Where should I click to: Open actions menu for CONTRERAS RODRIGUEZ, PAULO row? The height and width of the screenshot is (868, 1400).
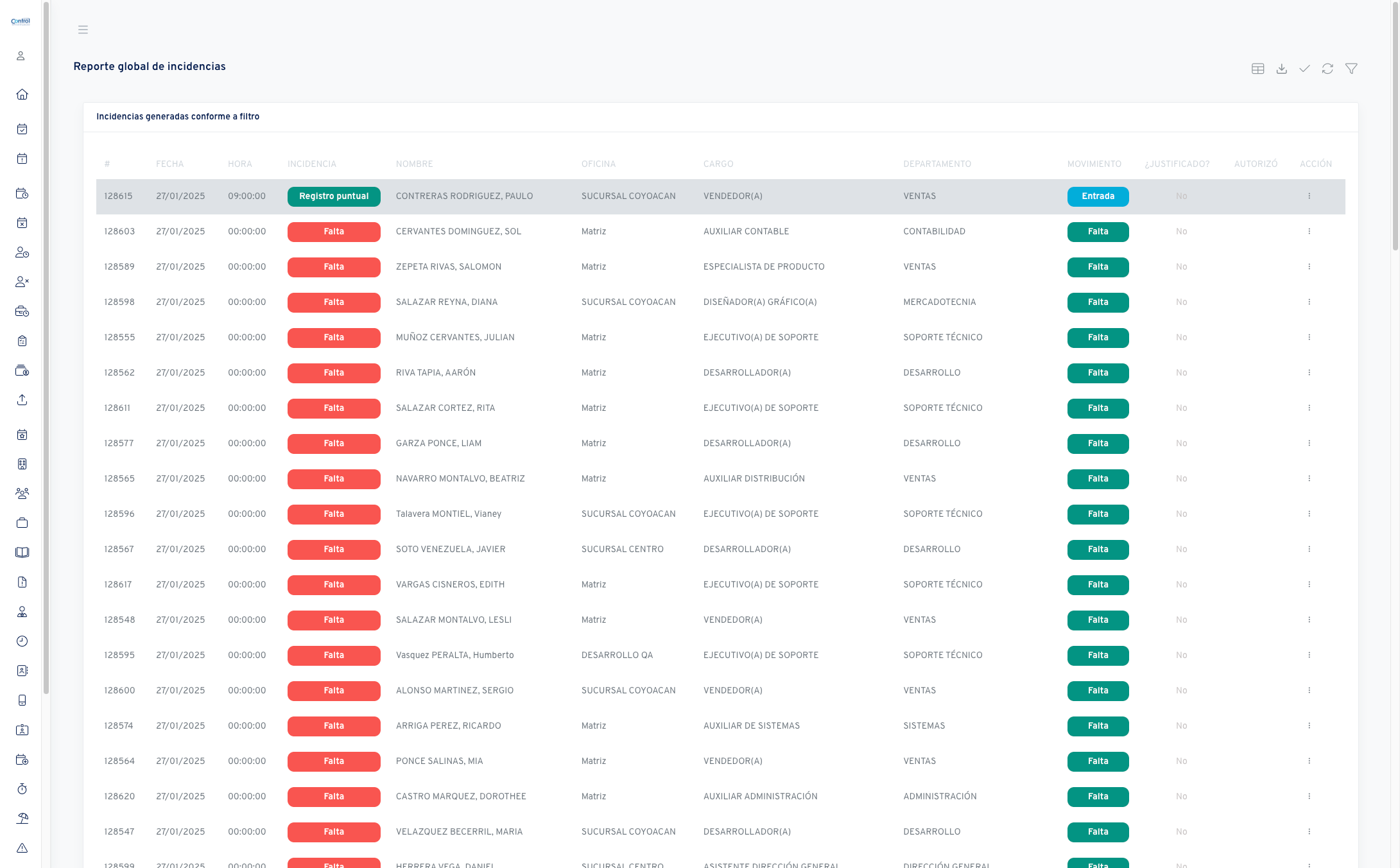point(1309,196)
